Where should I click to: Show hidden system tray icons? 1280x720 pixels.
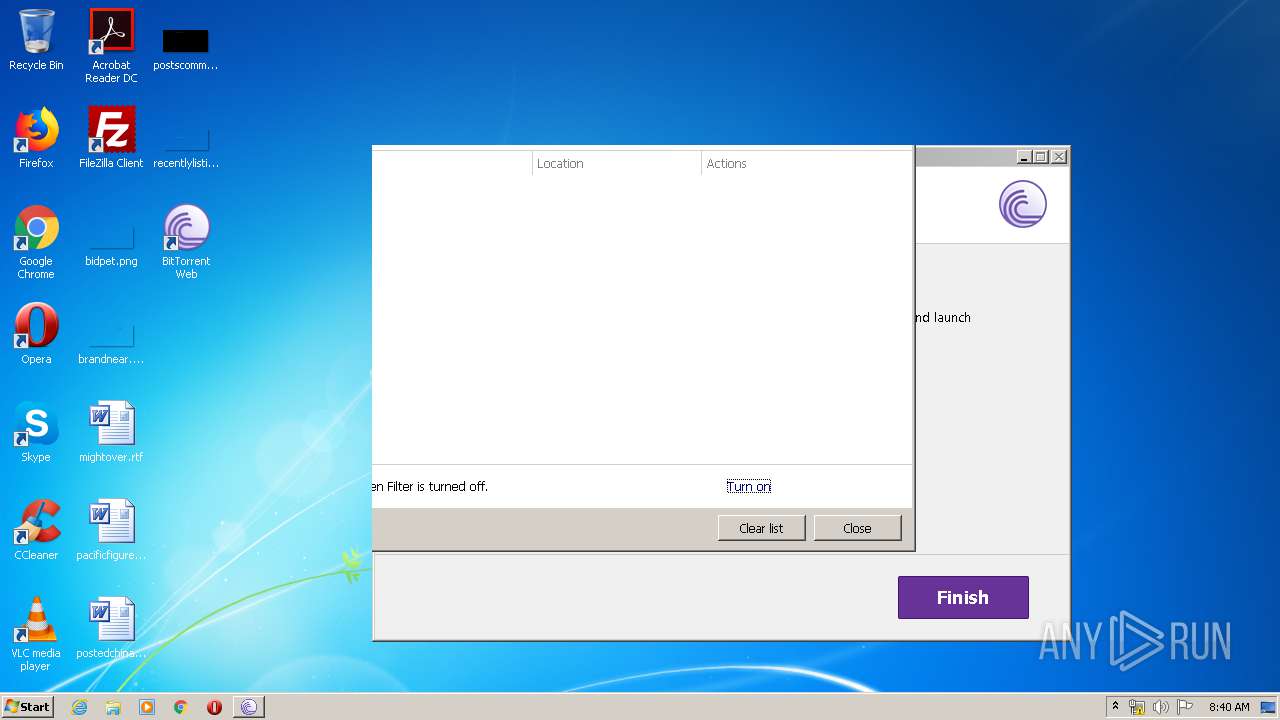click(x=1115, y=706)
